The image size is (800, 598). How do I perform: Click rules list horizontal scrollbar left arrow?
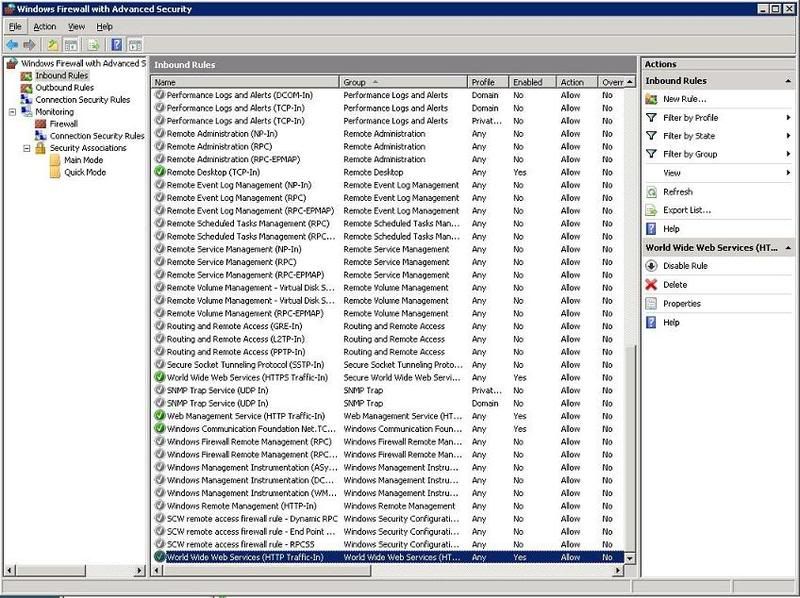point(157,570)
